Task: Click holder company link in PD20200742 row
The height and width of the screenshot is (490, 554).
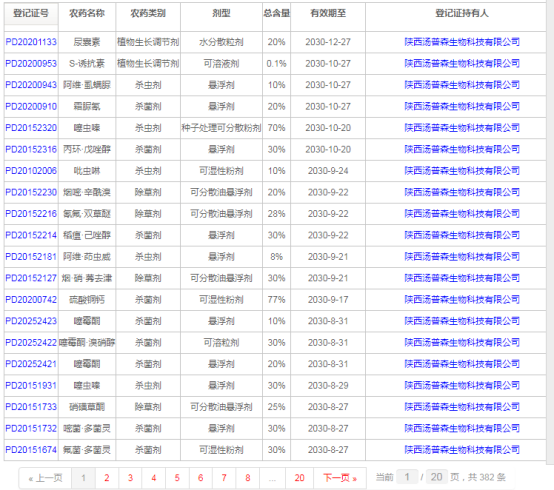Action: click(462, 300)
